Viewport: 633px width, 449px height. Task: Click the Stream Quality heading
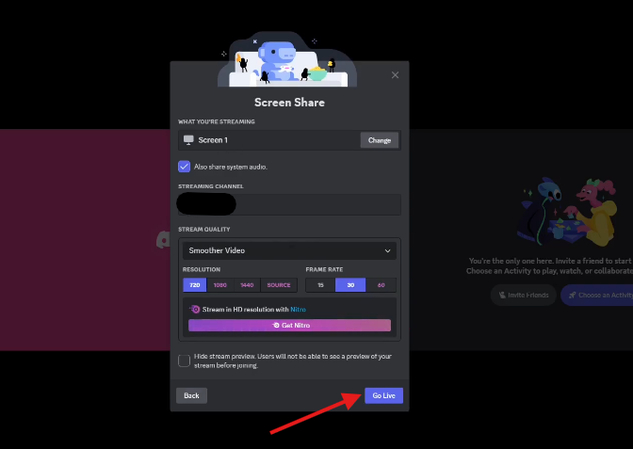(x=204, y=229)
